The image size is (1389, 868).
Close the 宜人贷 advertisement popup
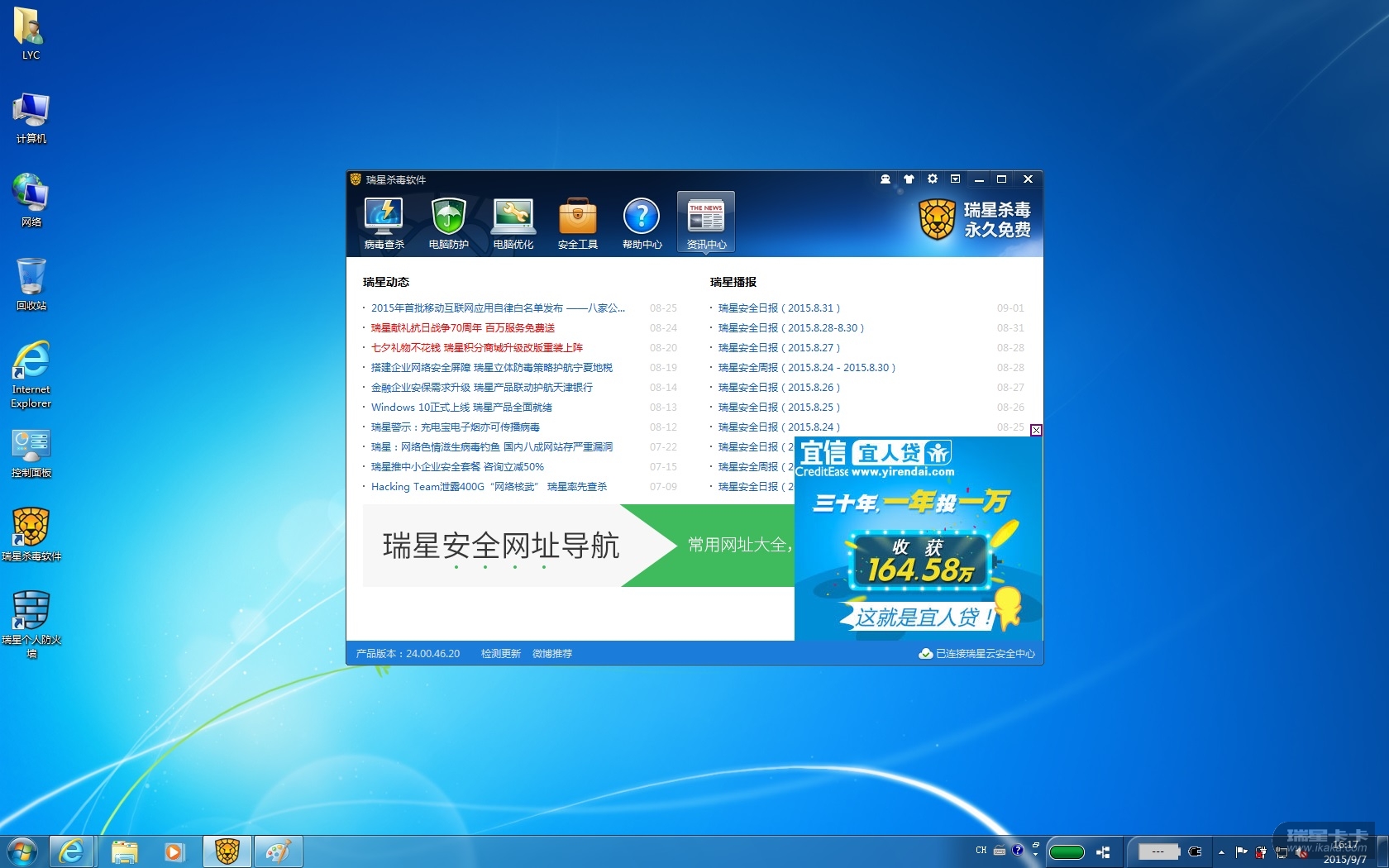click(x=1036, y=430)
